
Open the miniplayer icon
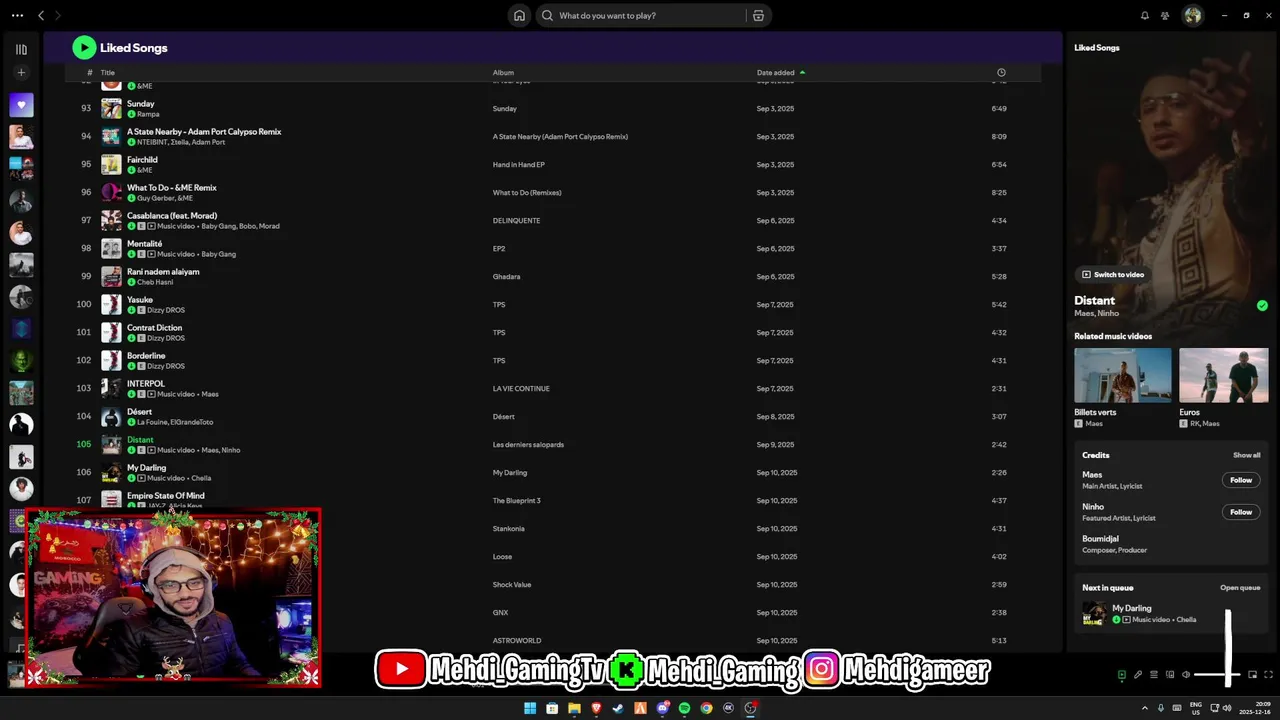click(1252, 675)
